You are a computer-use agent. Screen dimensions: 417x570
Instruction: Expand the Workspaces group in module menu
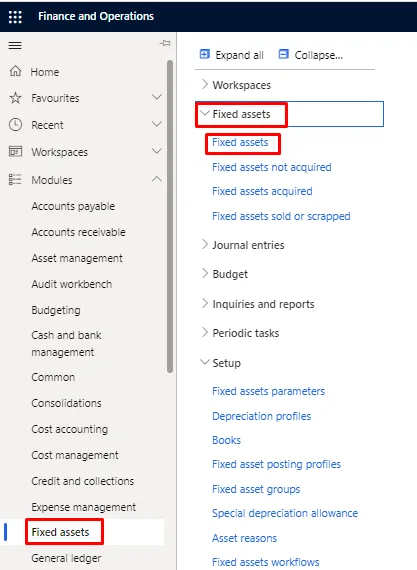tap(205, 84)
